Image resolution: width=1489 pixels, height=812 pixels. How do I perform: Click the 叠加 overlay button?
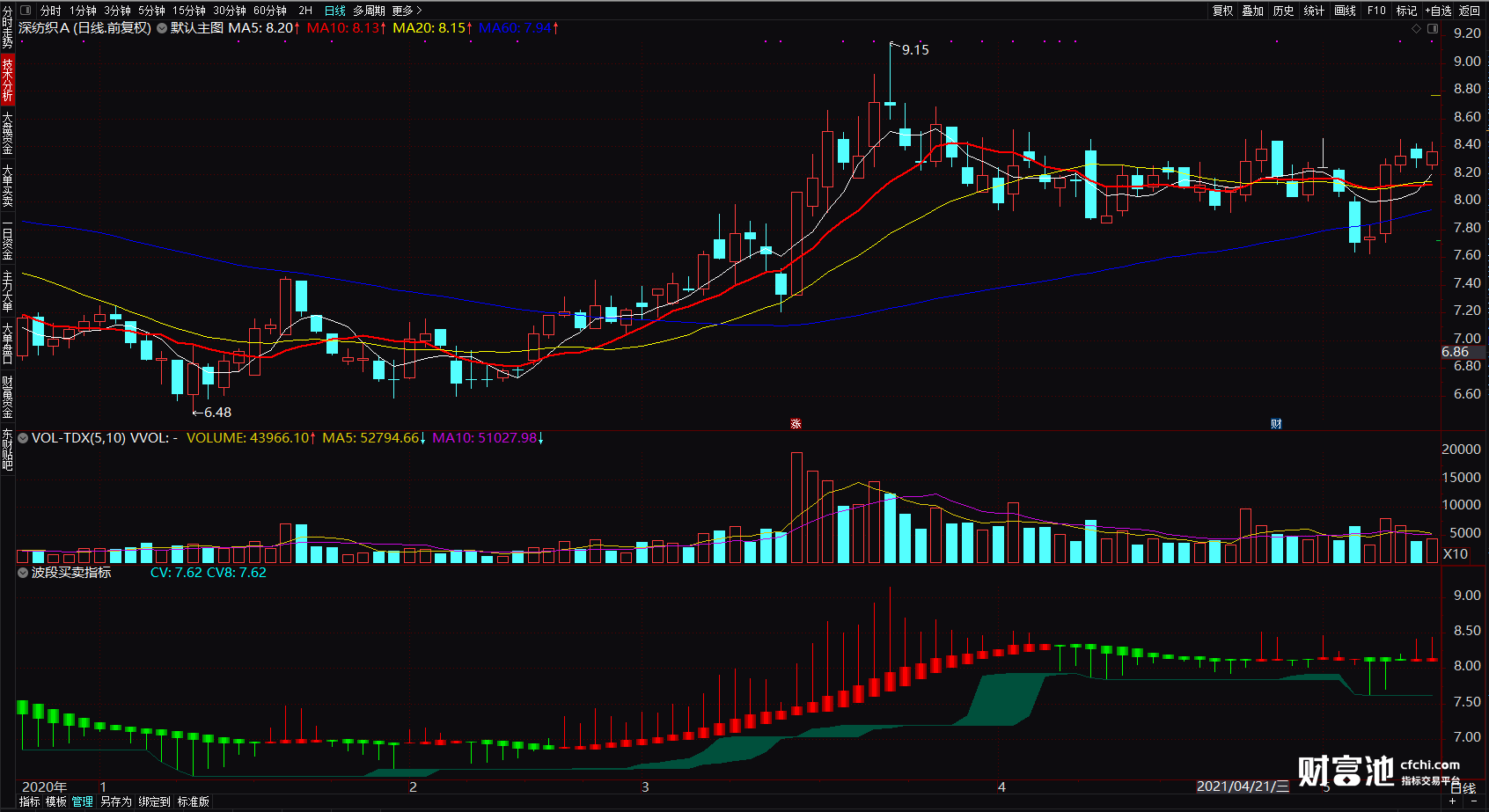(1253, 11)
